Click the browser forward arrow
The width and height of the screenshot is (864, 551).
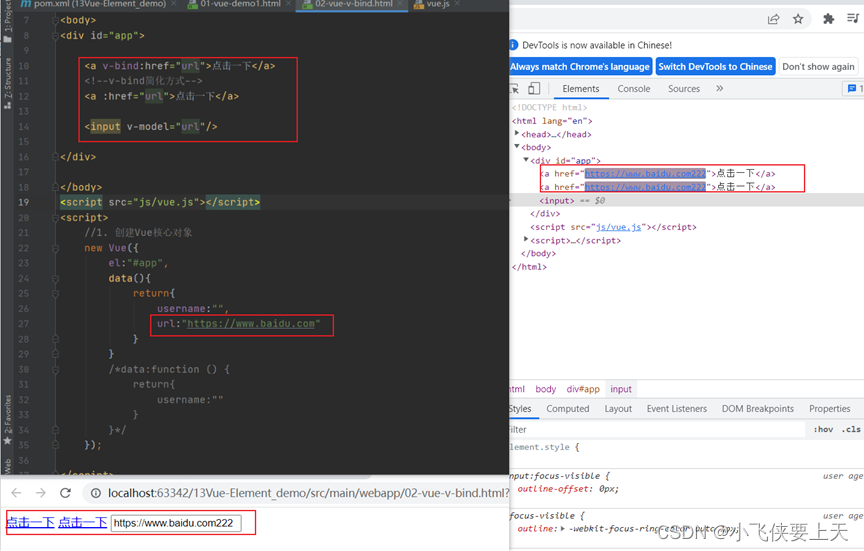point(41,493)
